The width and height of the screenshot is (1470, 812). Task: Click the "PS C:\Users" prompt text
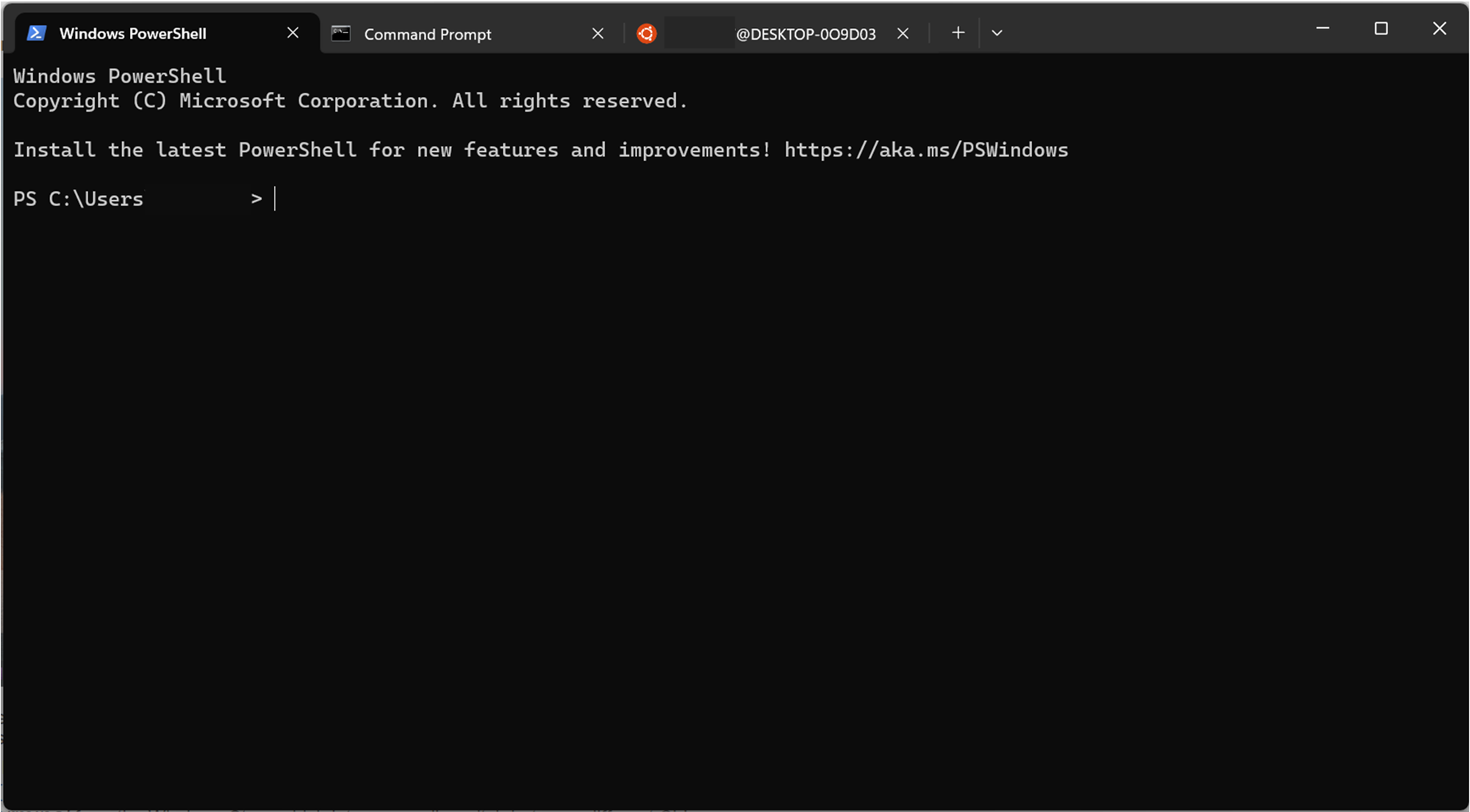pyautogui.click(x=78, y=199)
